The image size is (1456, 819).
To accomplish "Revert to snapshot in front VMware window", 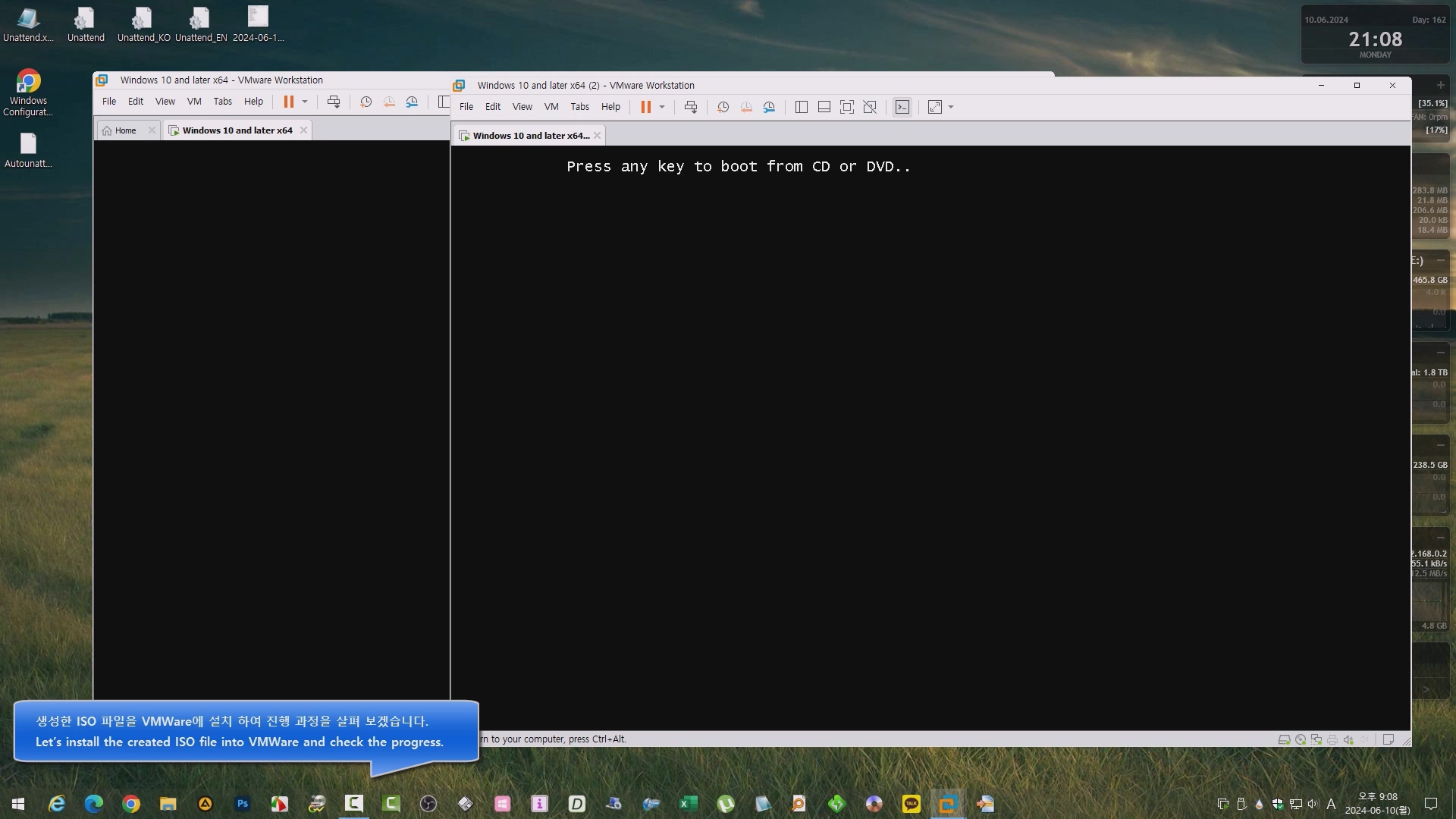I will (746, 107).
